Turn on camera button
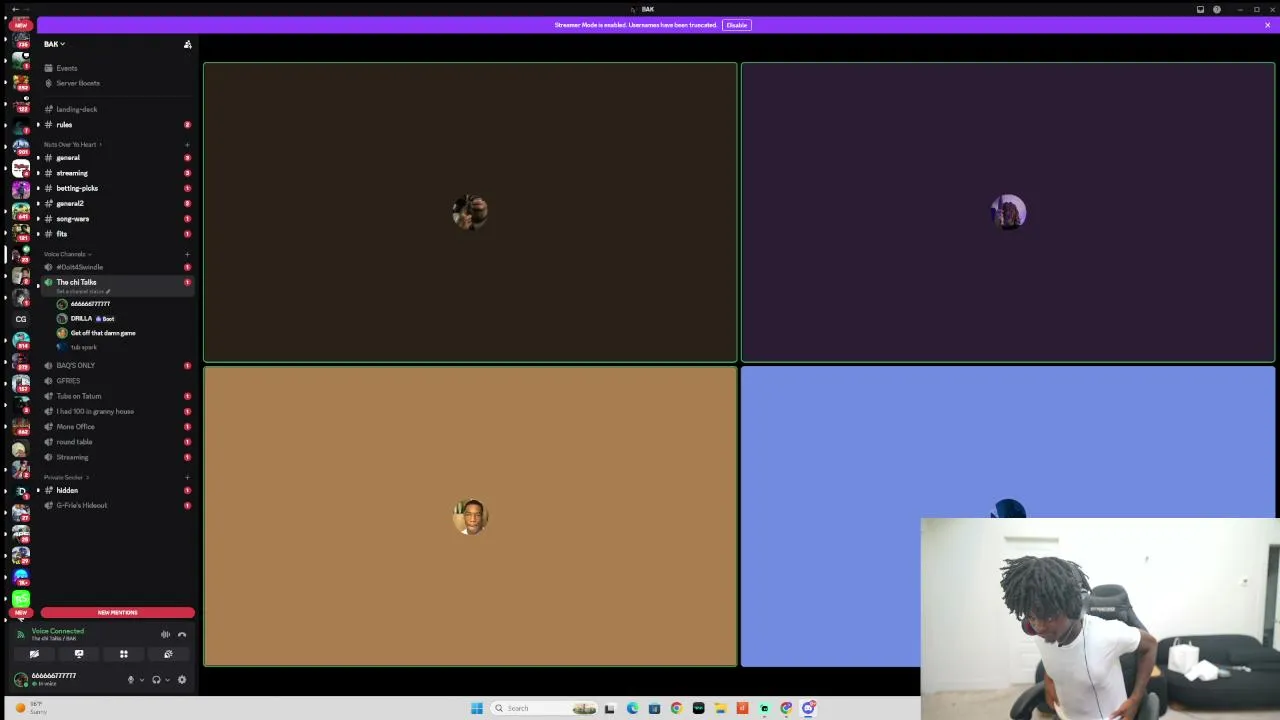The width and height of the screenshot is (1280, 720). tap(34, 654)
